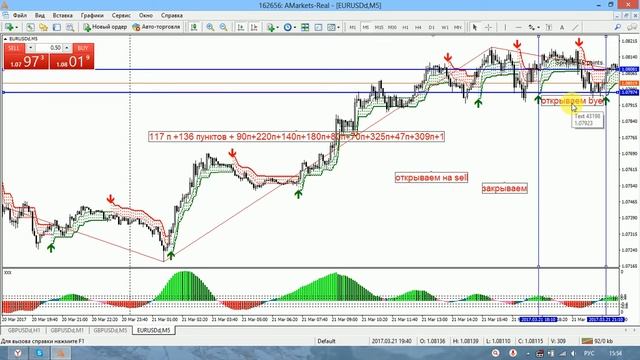Open the Navigator panel icon
This screenshot has width=640, height=360.
(57, 27)
